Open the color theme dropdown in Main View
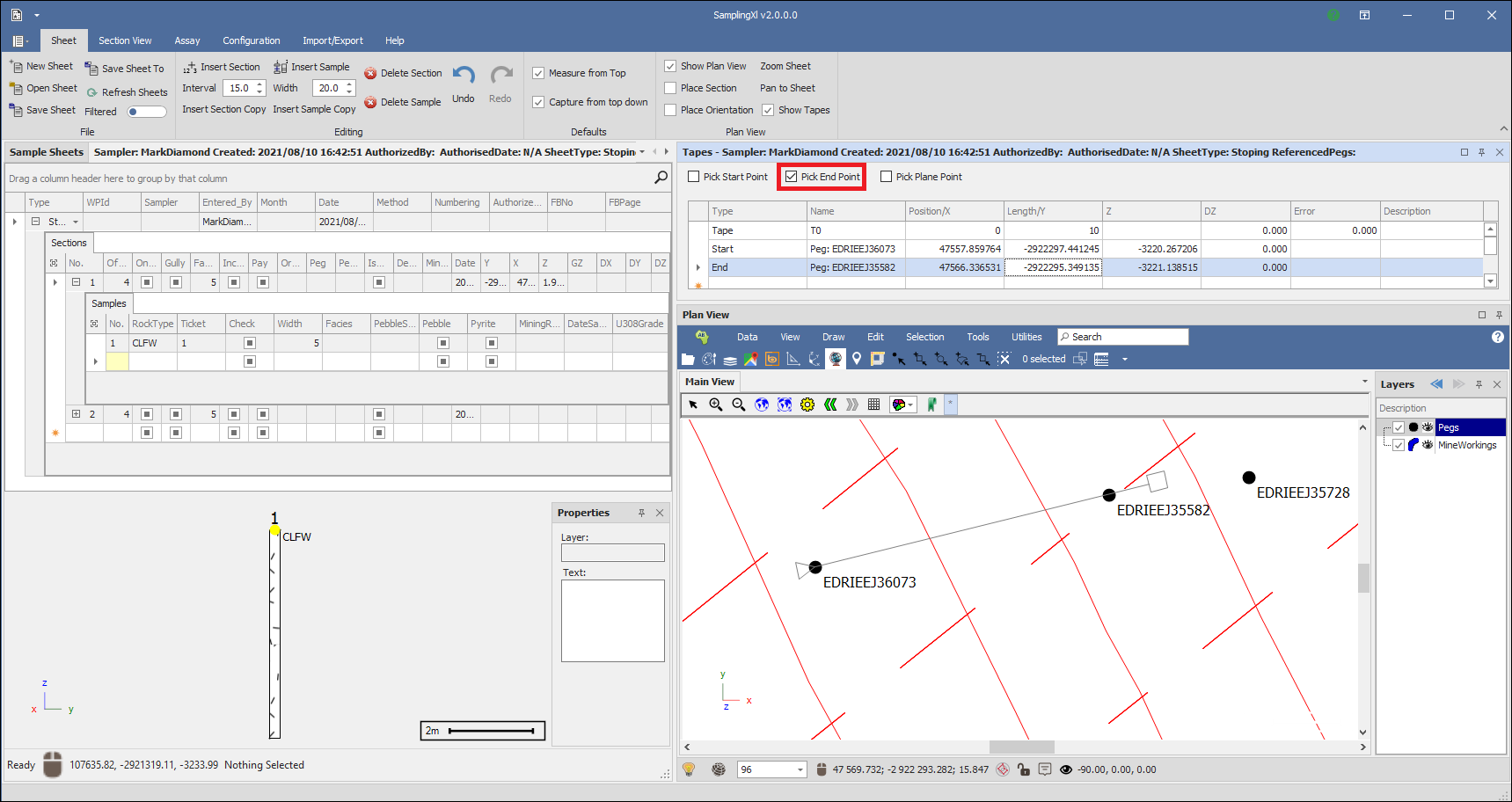1512x802 pixels. [x=903, y=405]
